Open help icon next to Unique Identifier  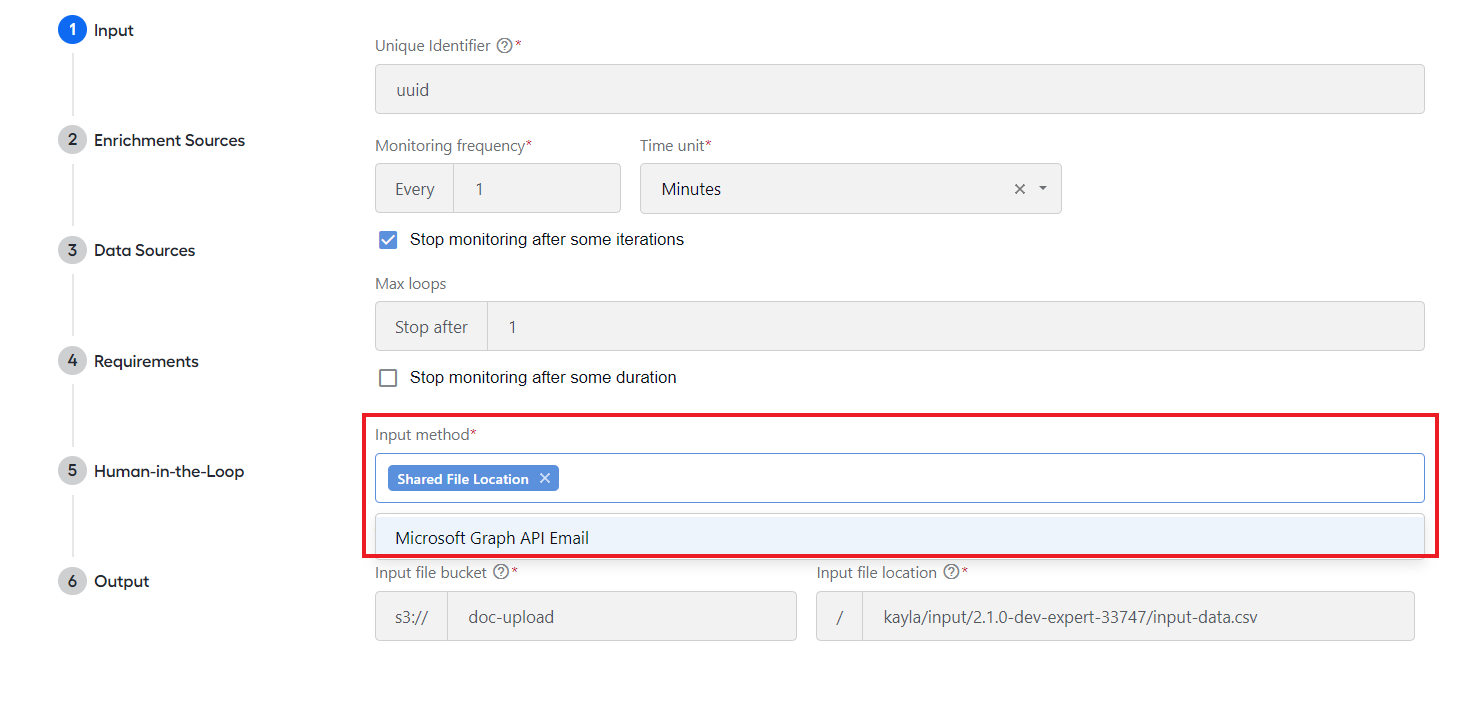504,46
